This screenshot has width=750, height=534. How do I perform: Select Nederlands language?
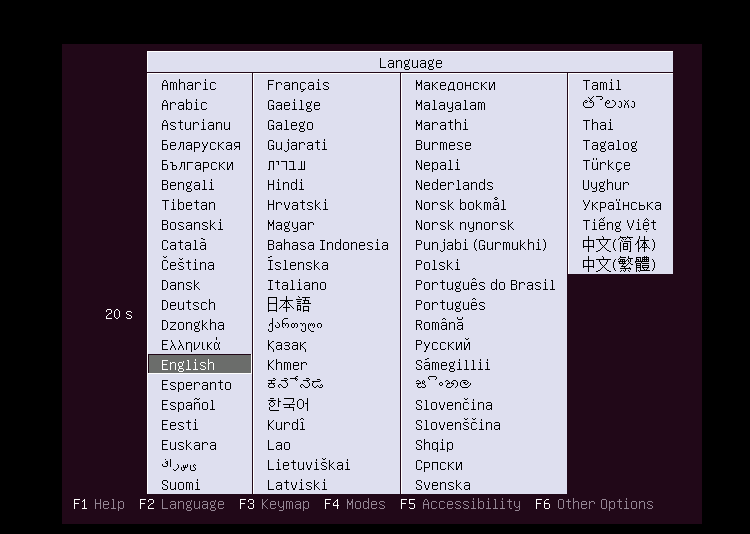click(454, 185)
